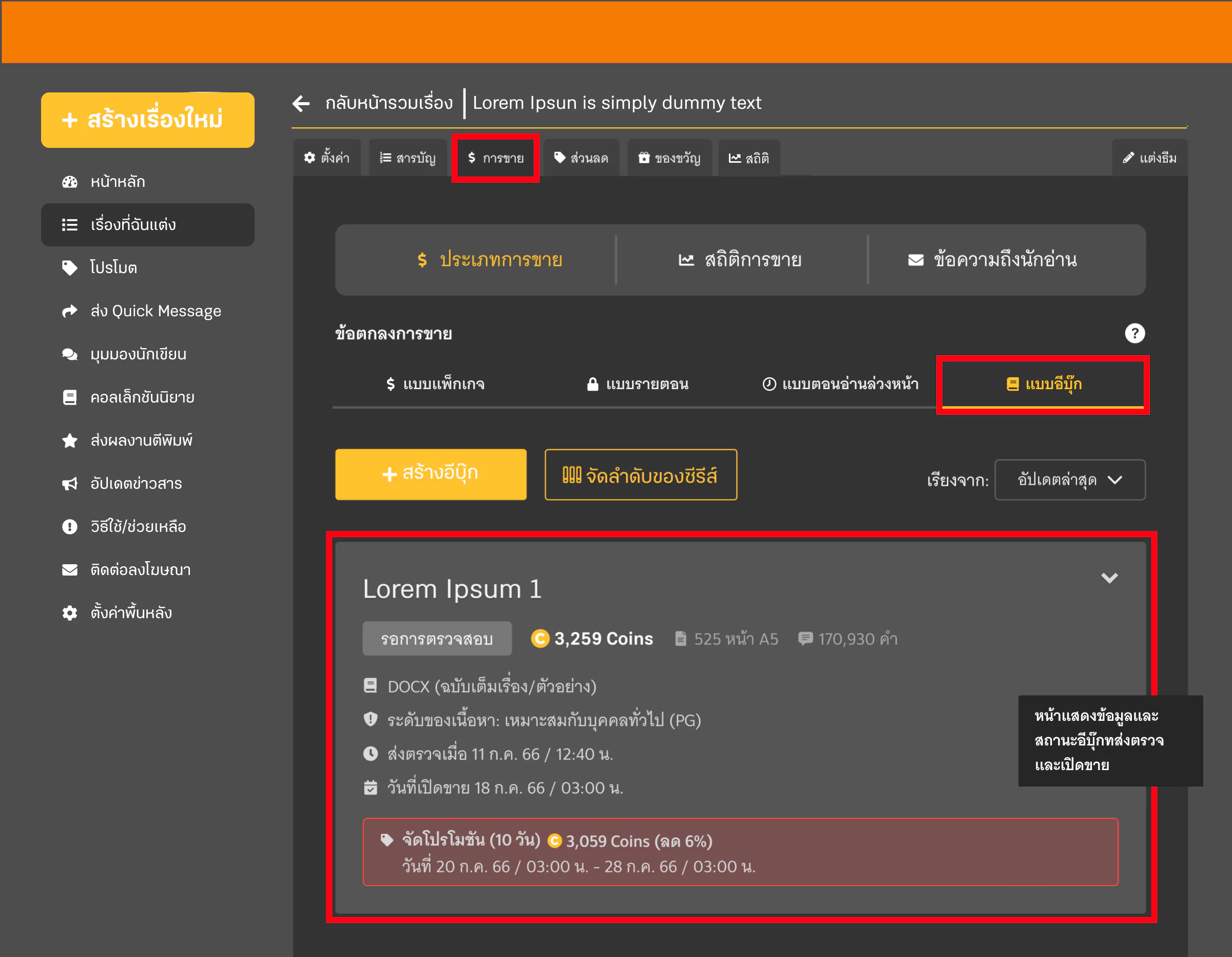This screenshot has width=1232, height=957.
Task: Click the อัปเดตข่าวสาร megaphone icon
Action: tap(69, 484)
